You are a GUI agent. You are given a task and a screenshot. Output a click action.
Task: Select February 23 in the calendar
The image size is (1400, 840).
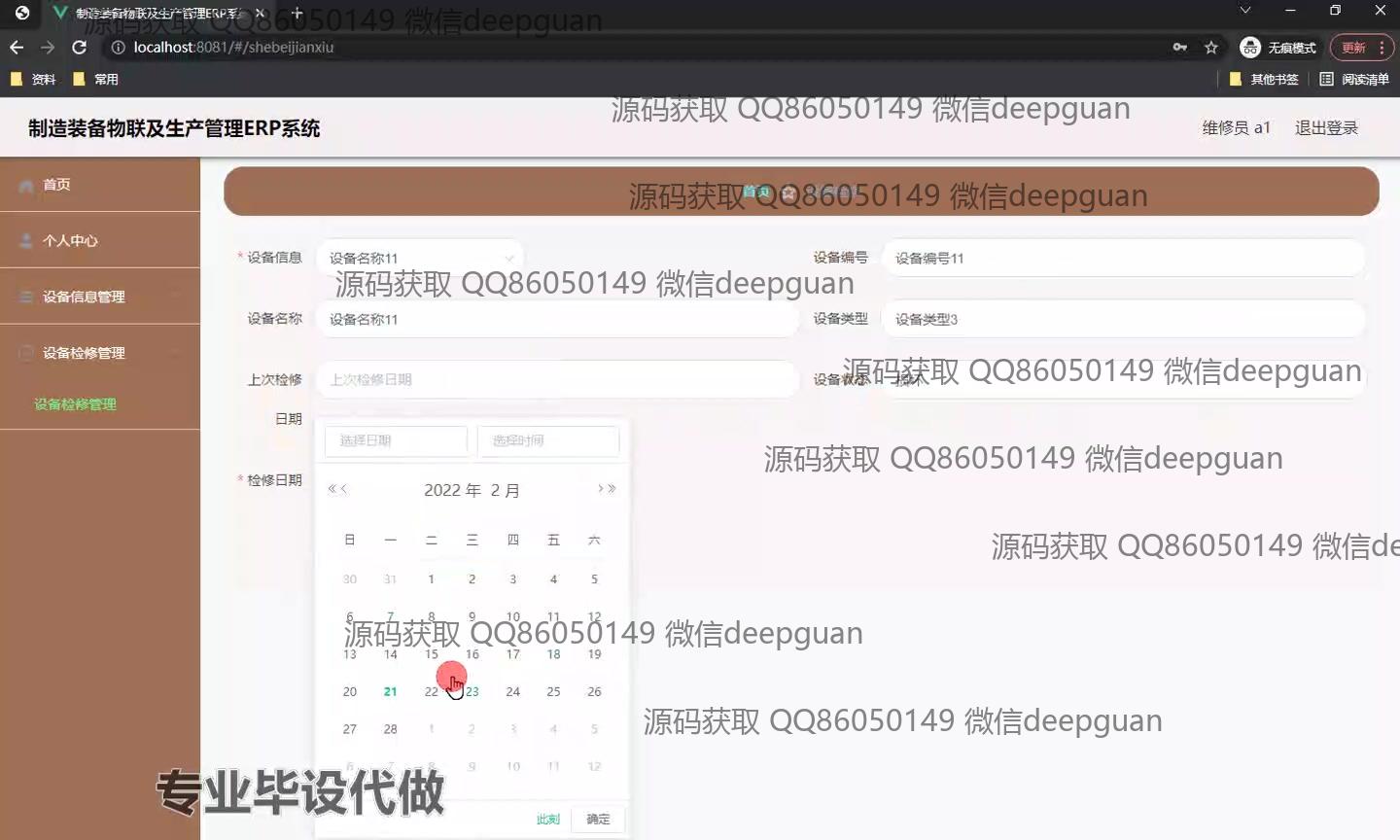tap(472, 691)
